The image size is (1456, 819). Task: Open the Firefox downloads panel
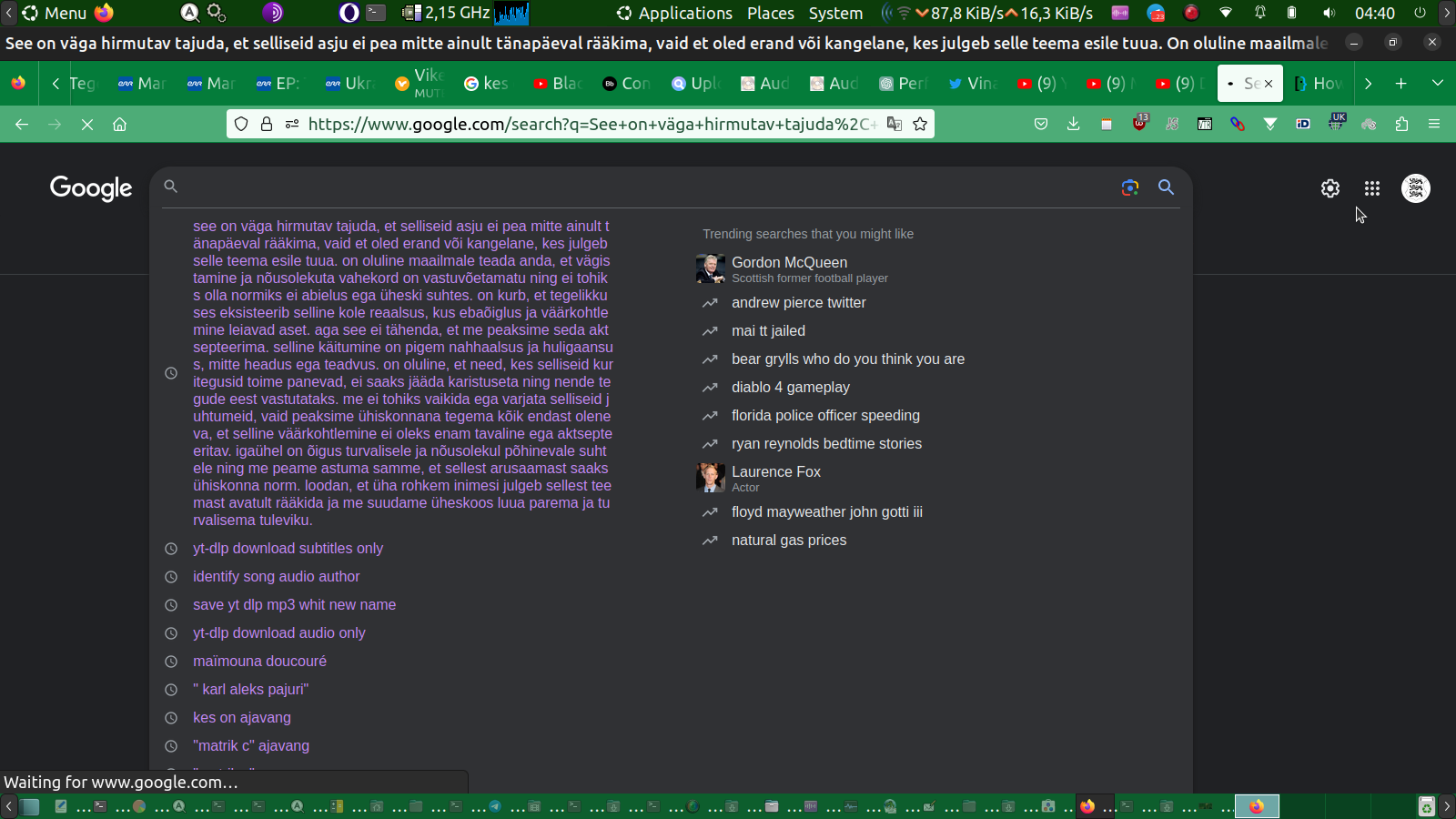tap(1074, 125)
